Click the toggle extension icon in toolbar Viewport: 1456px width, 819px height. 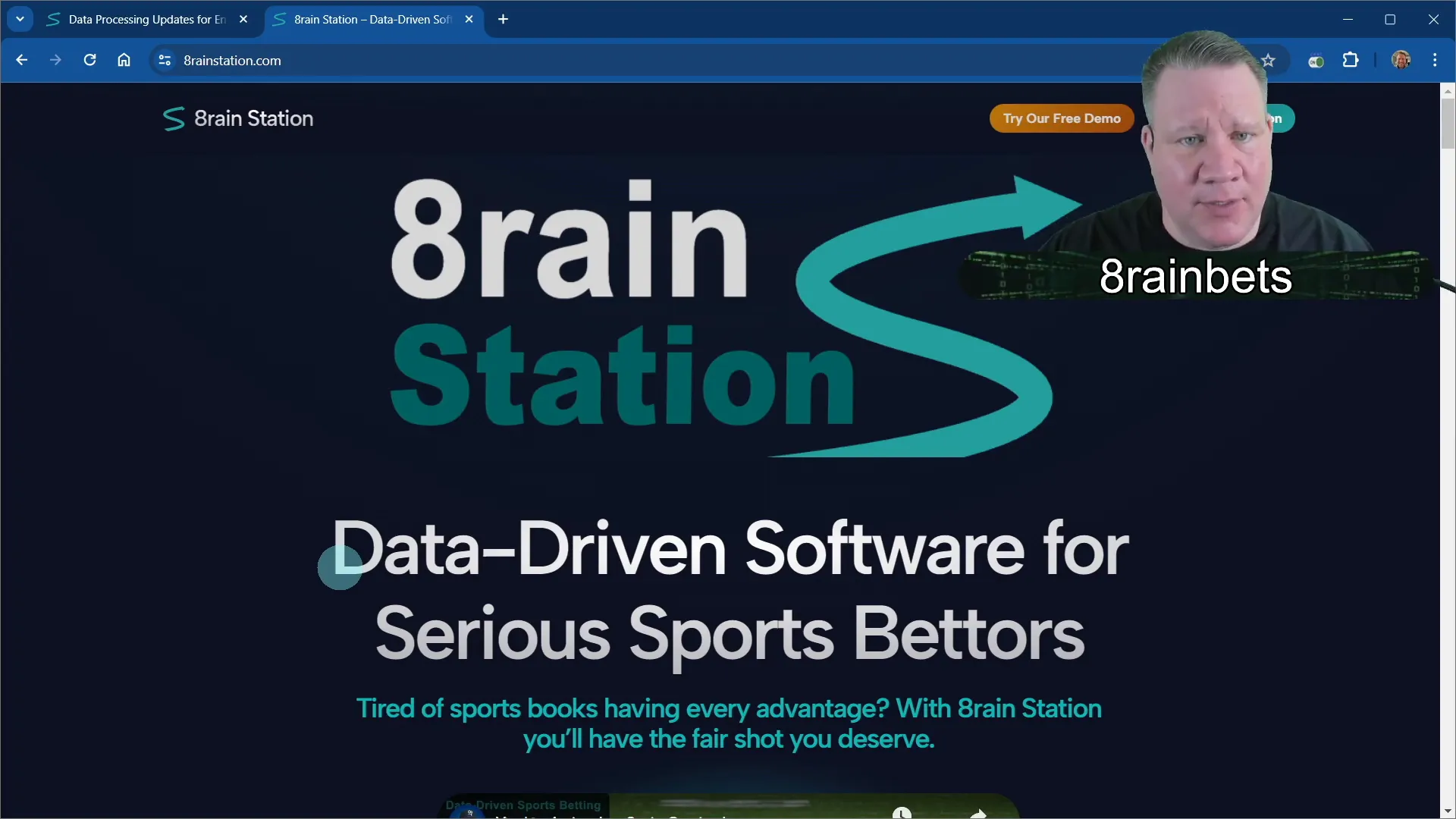pos(1316,61)
